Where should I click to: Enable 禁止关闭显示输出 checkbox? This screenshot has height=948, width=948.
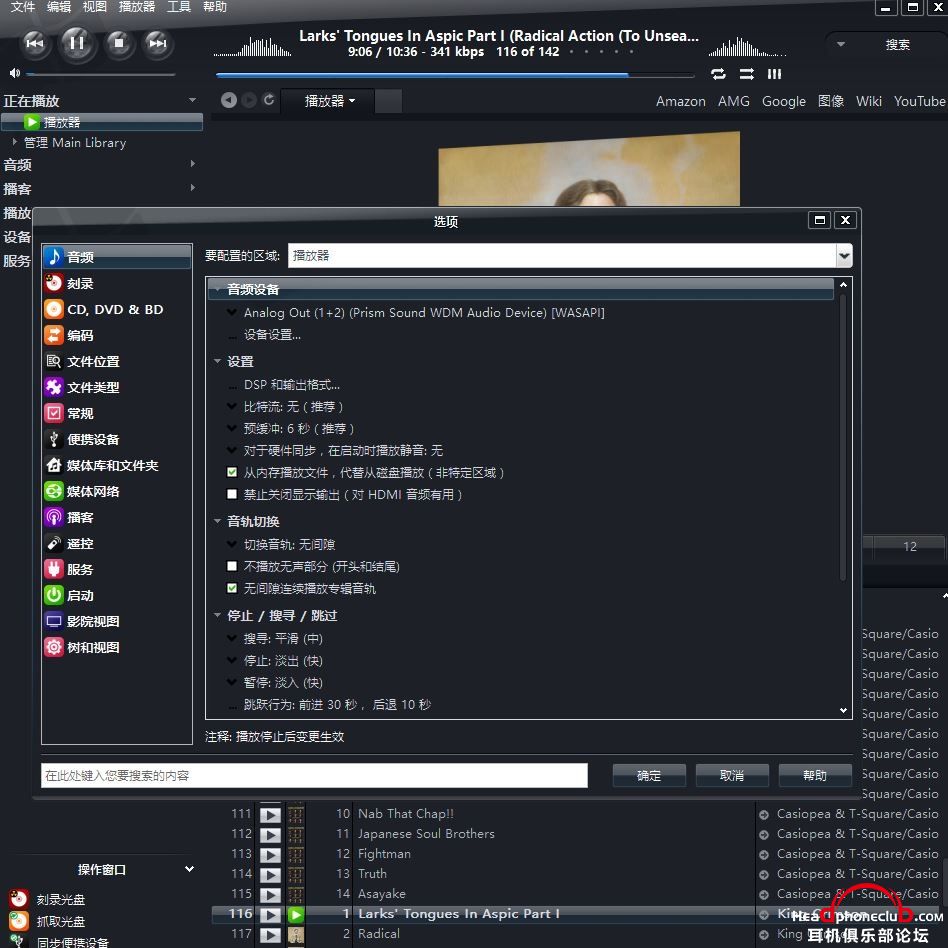(x=232, y=494)
